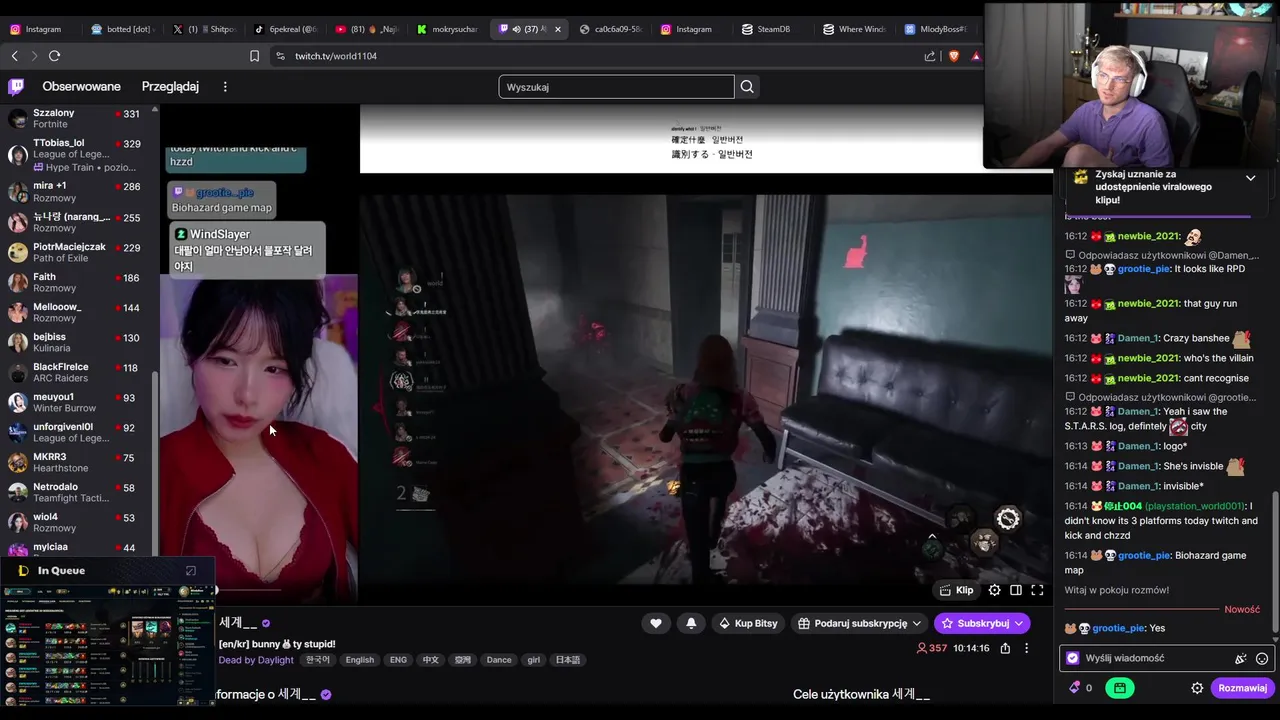Switch to the Where Winds browser tab
Image resolution: width=1280 pixels, height=720 pixels.
[853, 29]
